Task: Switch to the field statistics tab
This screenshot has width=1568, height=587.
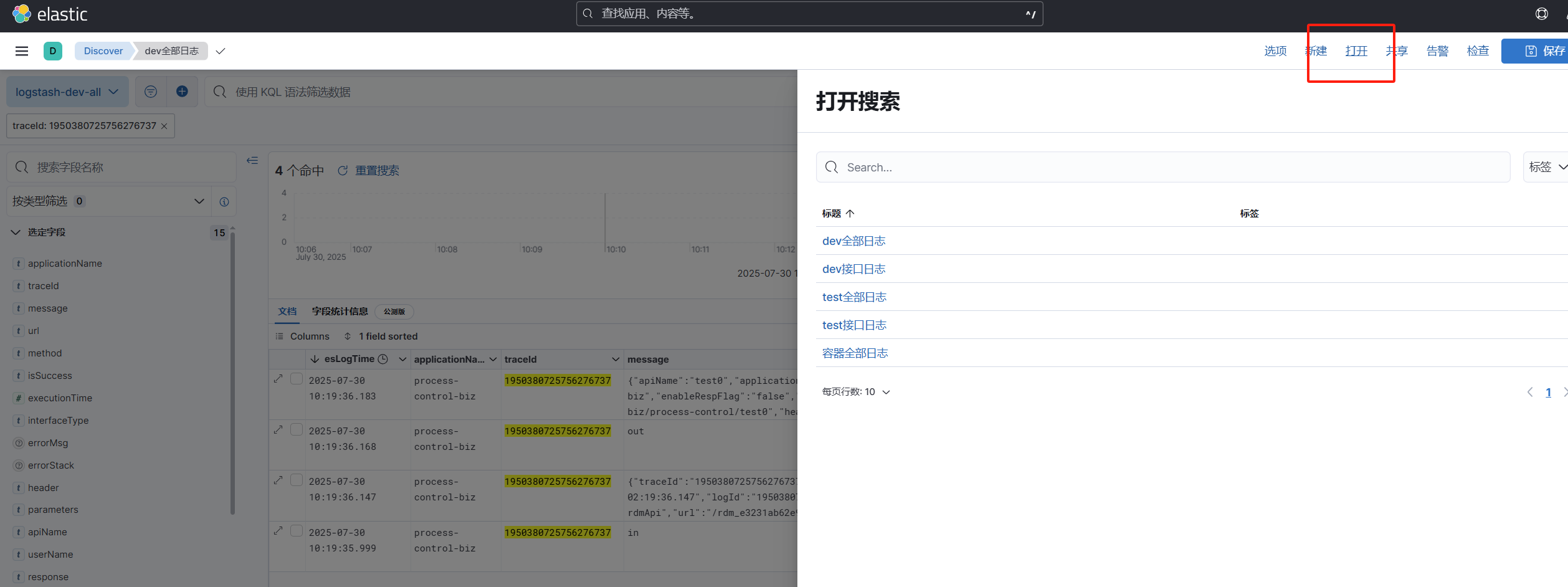Action: pos(340,312)
